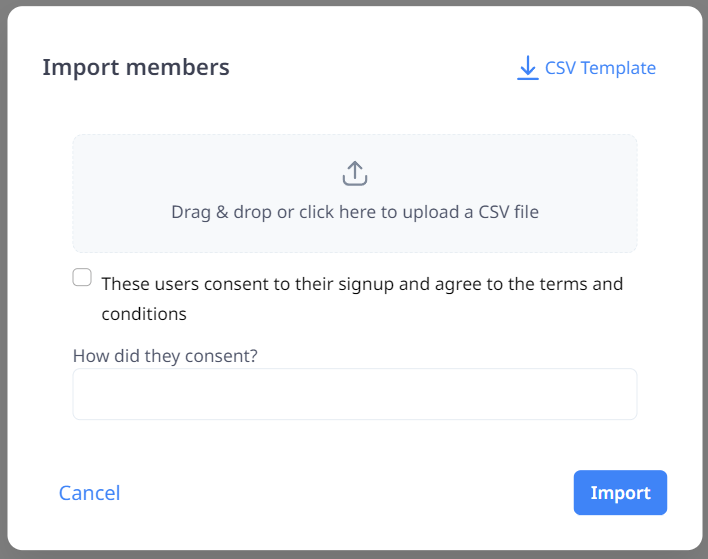The image size is (708, 559).
Task: Select the tray-with-arrow upload icon
Action: pos(355,173)
